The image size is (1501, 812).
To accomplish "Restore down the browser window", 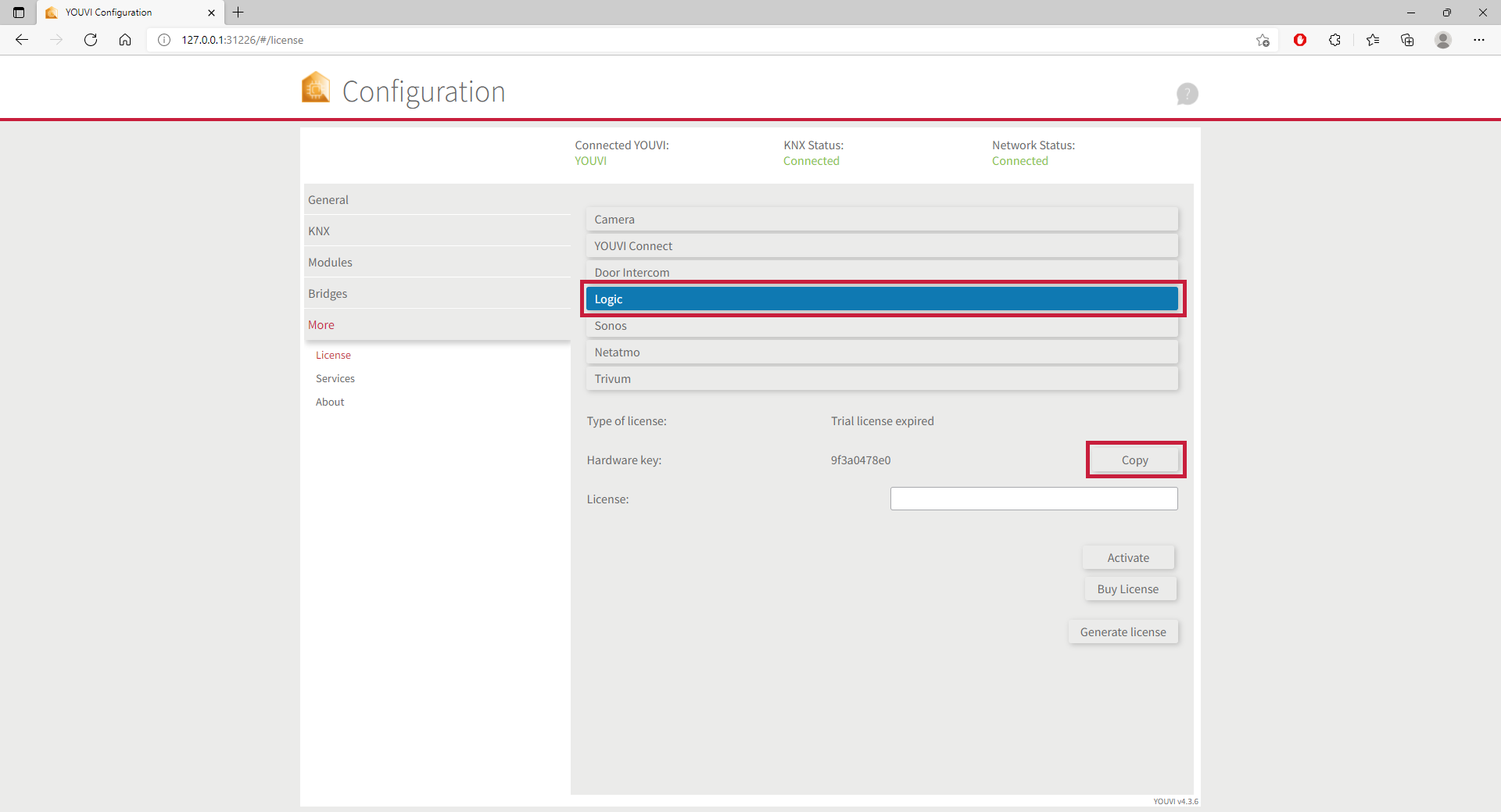I will (1447, 13).
